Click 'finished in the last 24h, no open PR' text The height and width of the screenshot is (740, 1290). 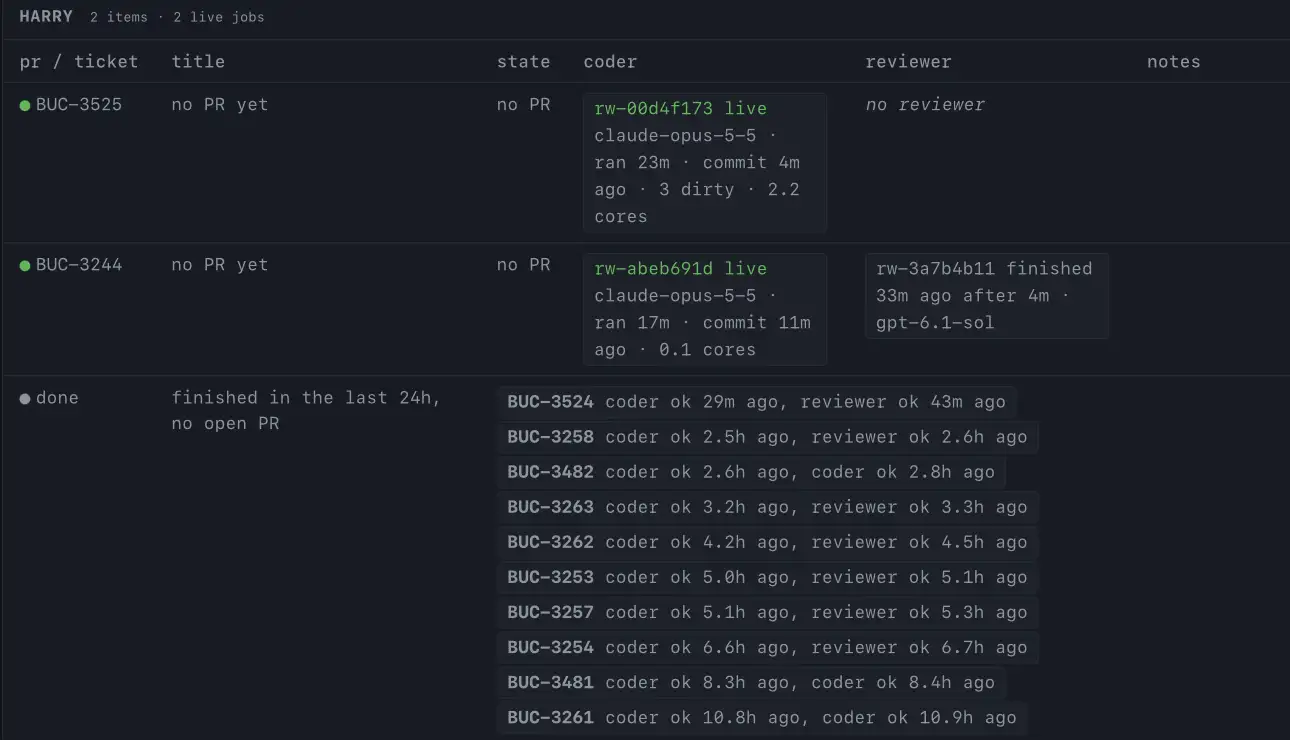click(306, 410)
